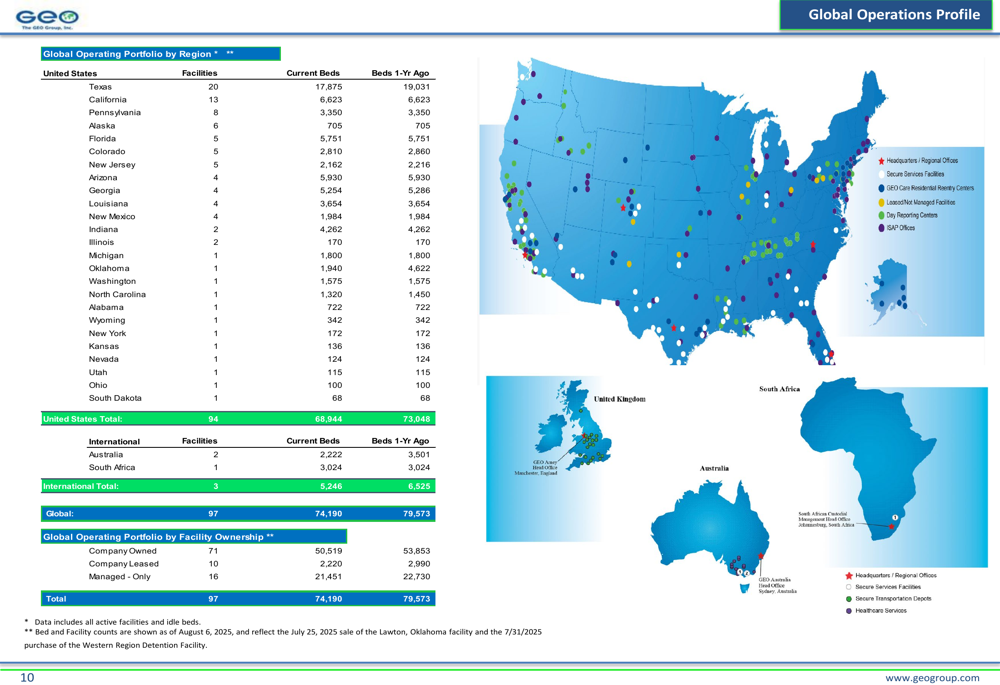Select the Florida row label
The height and width of the screenshot is (685, 1000).
[x=102, y=138]
